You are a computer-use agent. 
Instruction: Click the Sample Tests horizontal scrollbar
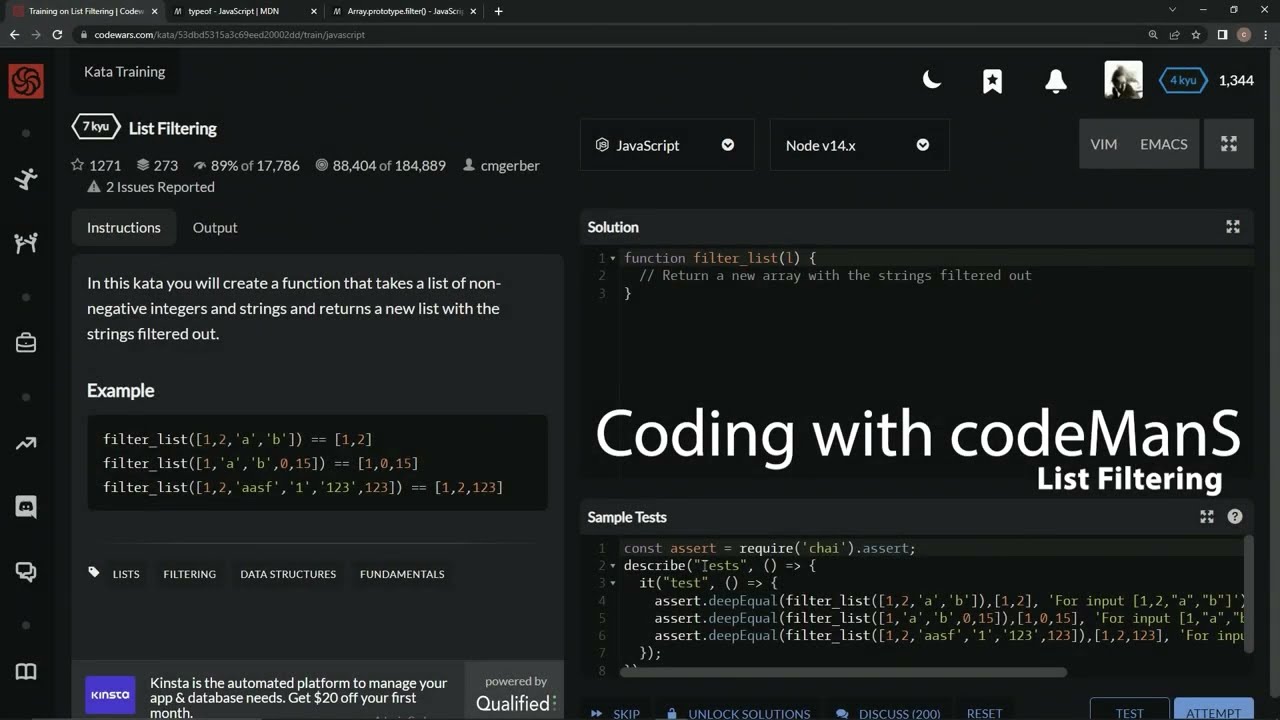tap(843, 672)
